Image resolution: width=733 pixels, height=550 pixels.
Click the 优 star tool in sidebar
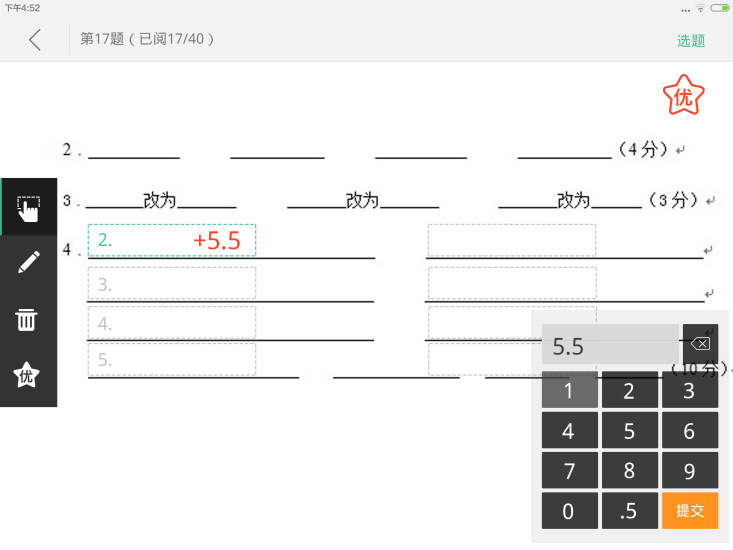[26, 375]
